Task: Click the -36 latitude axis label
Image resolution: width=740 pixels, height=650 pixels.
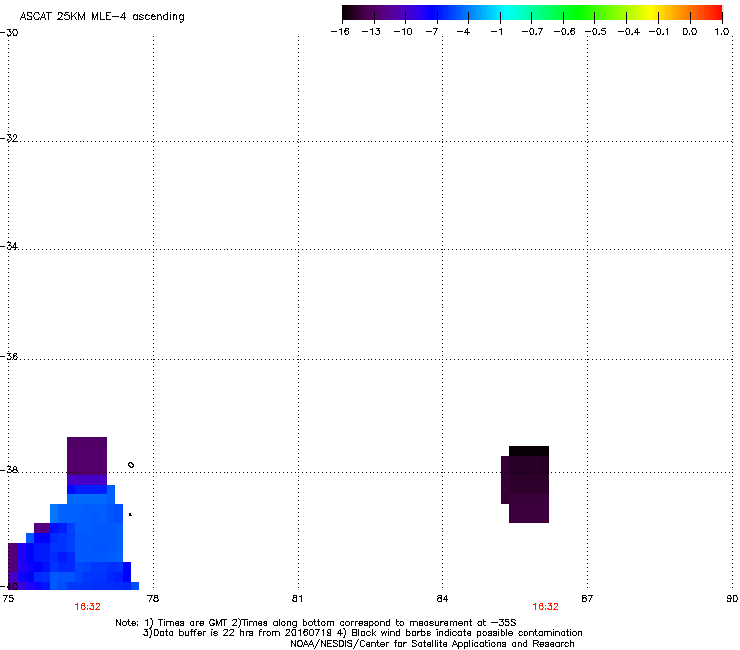Action: (x=9, y=356)
